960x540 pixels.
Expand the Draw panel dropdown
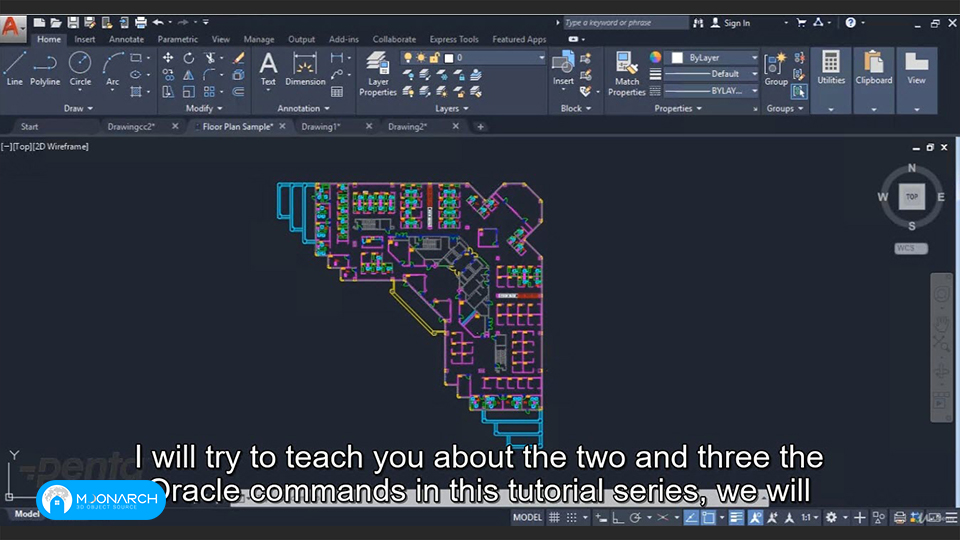pos(78,108)
